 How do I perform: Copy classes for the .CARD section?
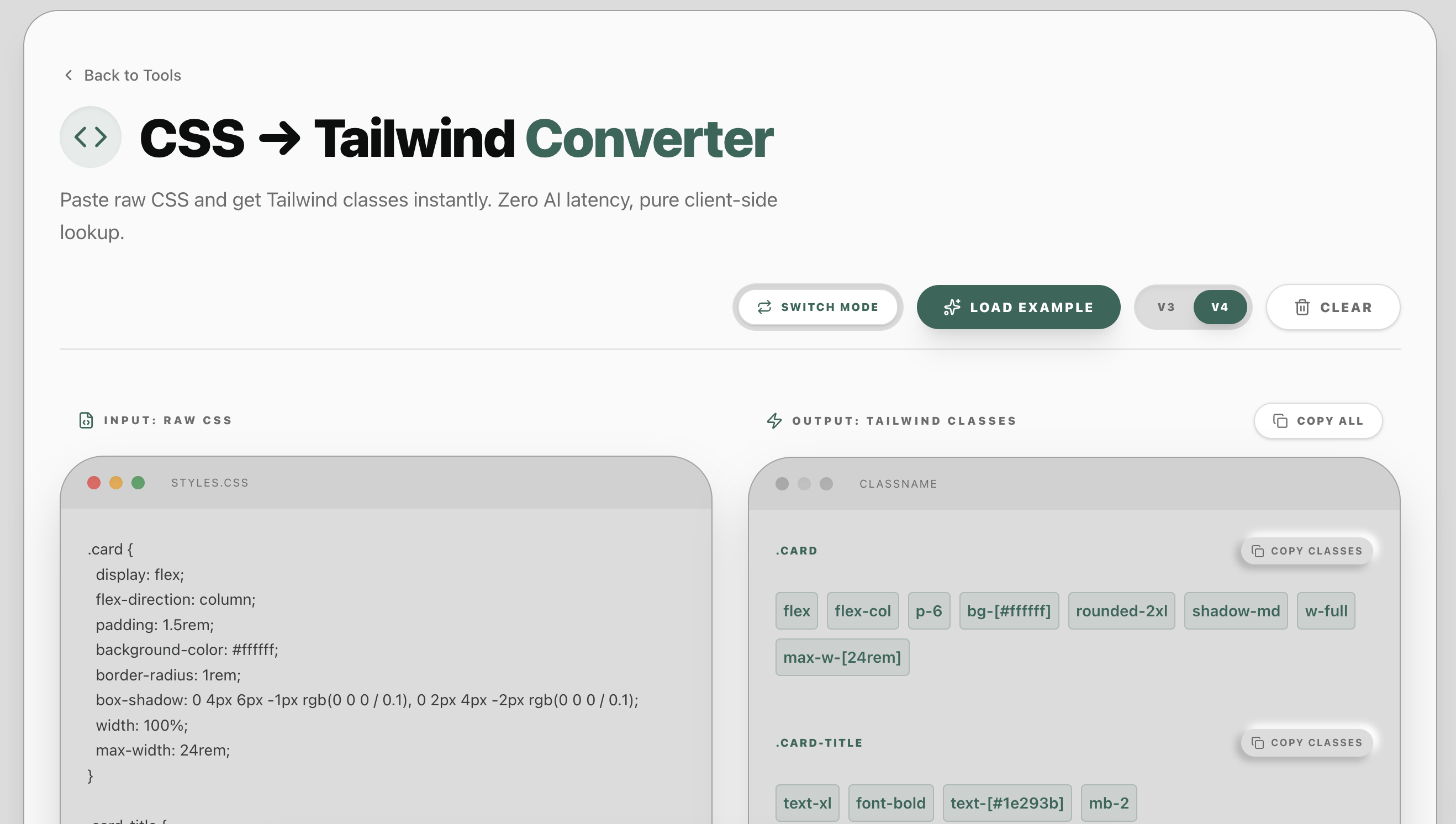(1307, 551)
